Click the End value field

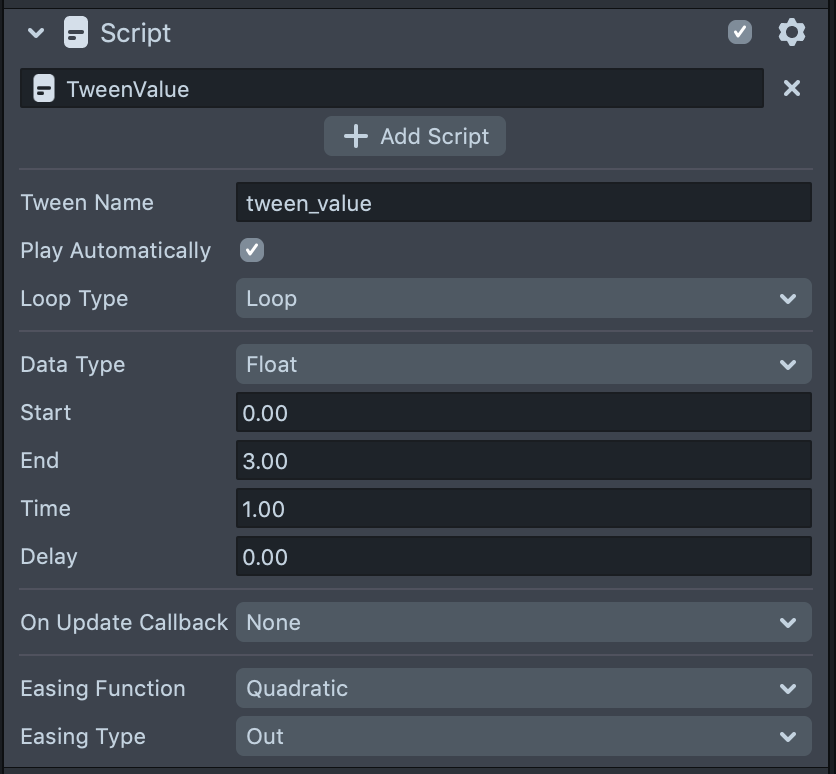tap(523, 461)
